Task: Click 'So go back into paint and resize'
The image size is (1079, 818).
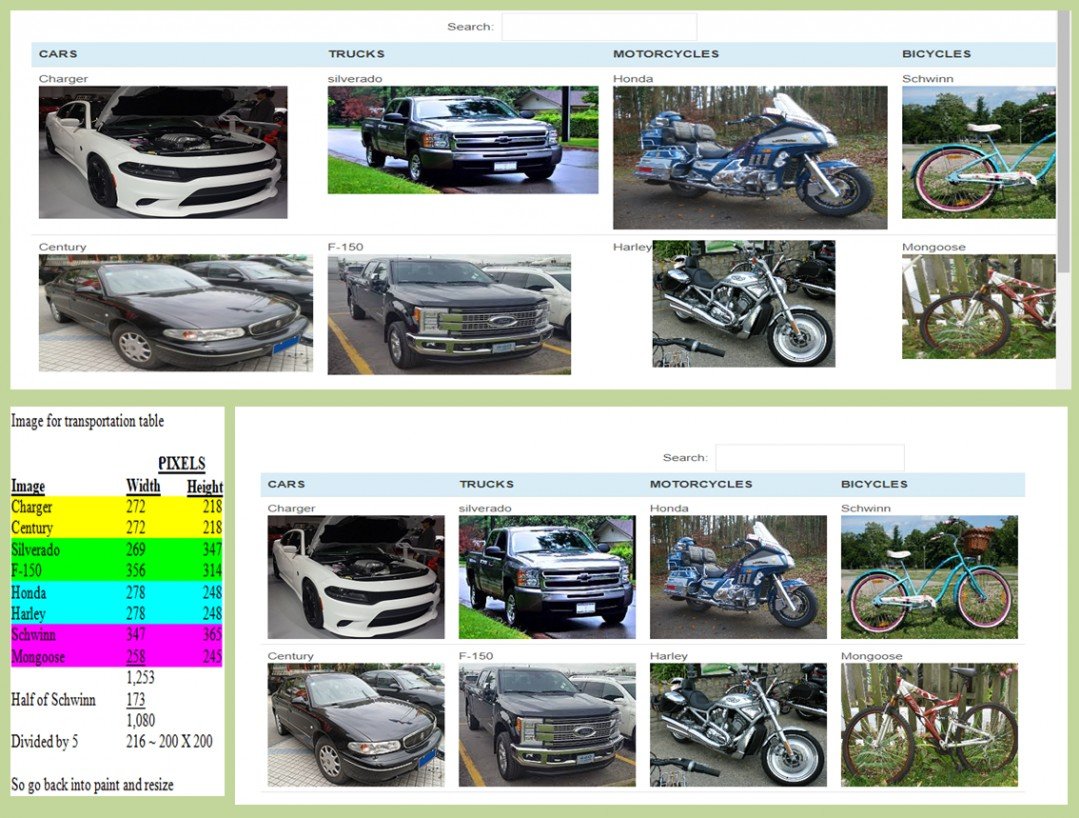Action: [x=92, y=784]
